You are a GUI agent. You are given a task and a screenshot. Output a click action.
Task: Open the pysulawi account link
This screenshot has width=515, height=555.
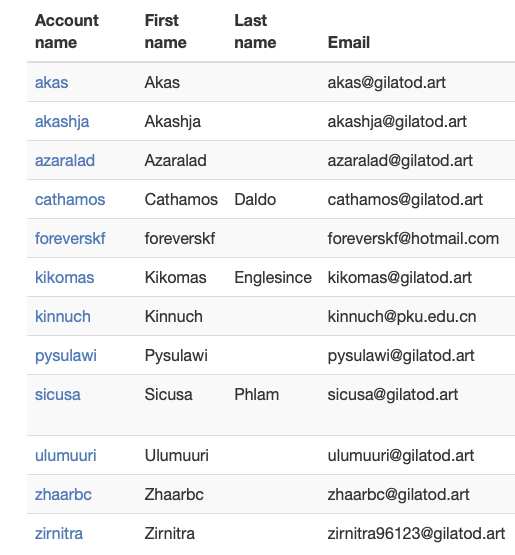(65, 356)
